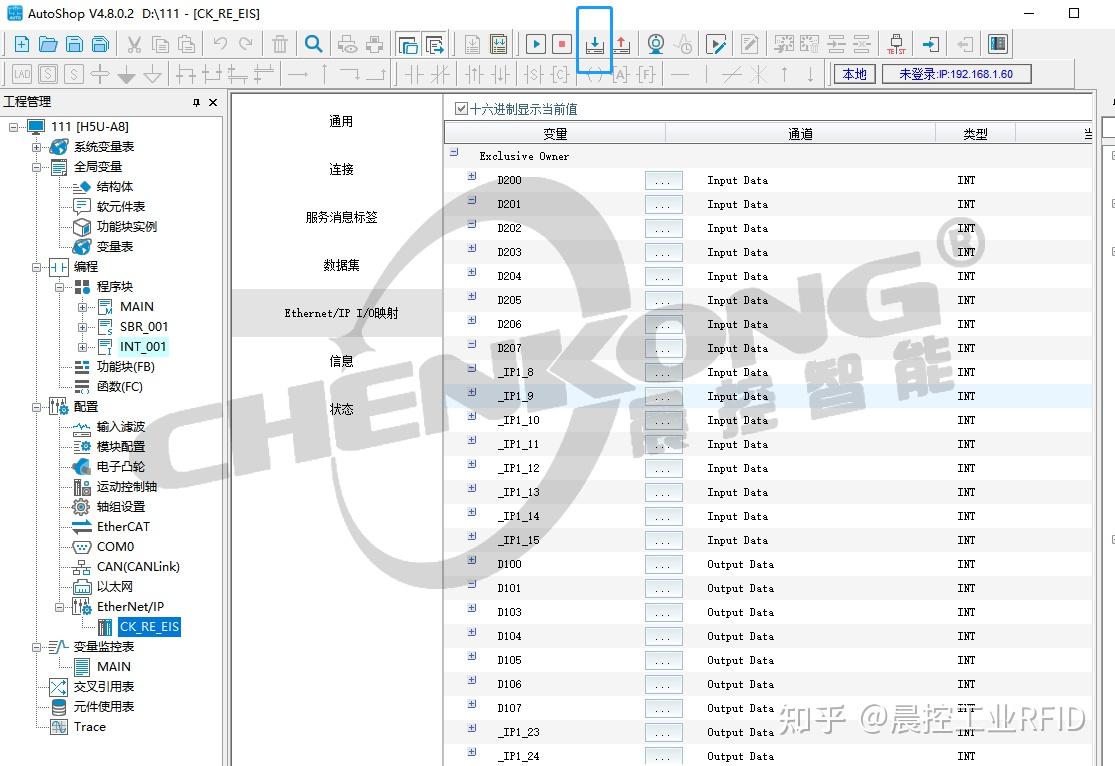Screen dimensions: 1115x766
Task: Expand the _IP1_9 variable row
Action: click(472, 392)
